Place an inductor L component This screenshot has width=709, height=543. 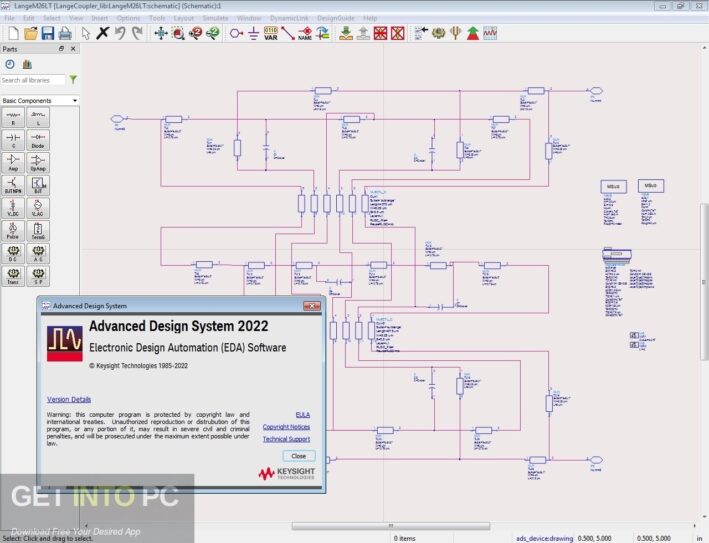point(38,118)
